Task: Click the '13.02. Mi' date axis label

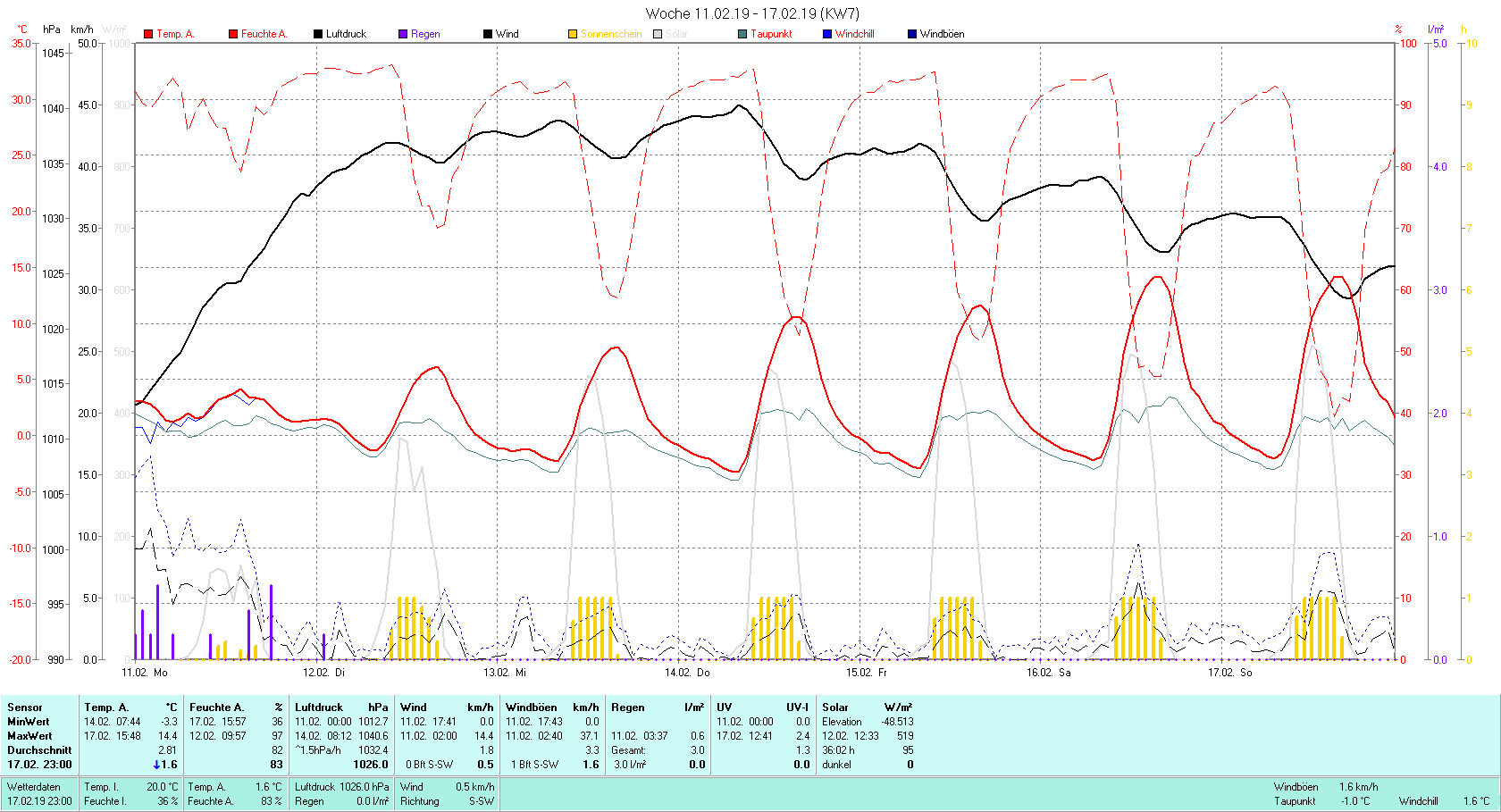Action: [x=505, y=673]
